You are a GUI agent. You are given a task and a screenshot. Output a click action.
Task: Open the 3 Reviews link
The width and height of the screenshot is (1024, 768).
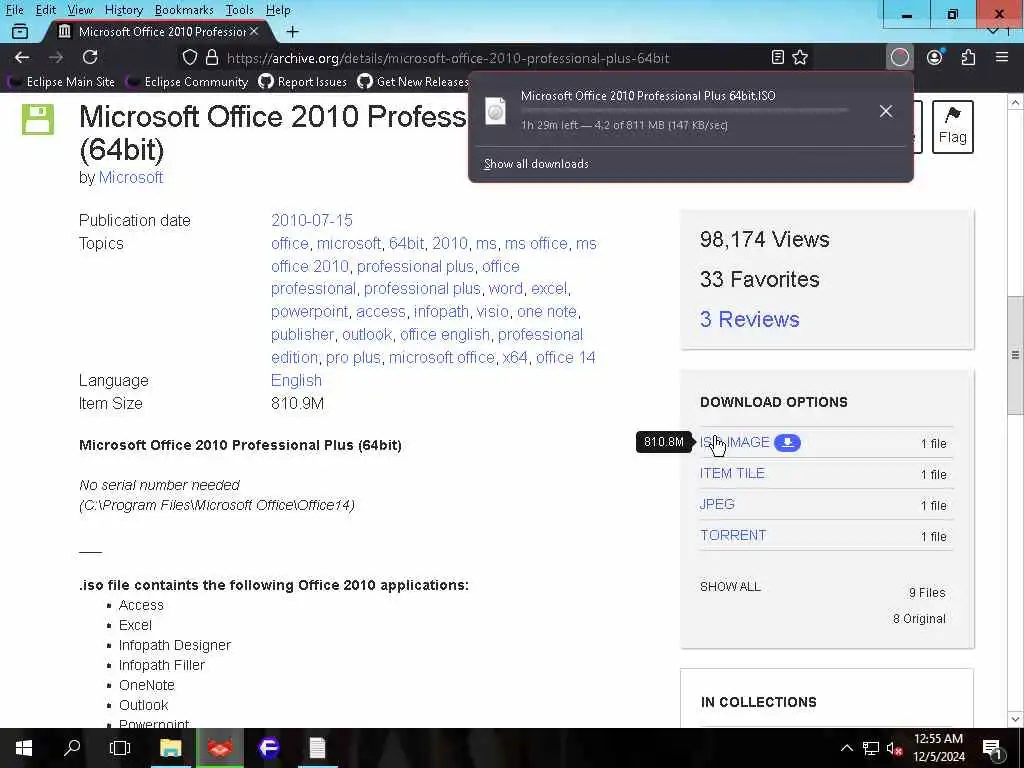pyautogui.click(x=750, y=319)
